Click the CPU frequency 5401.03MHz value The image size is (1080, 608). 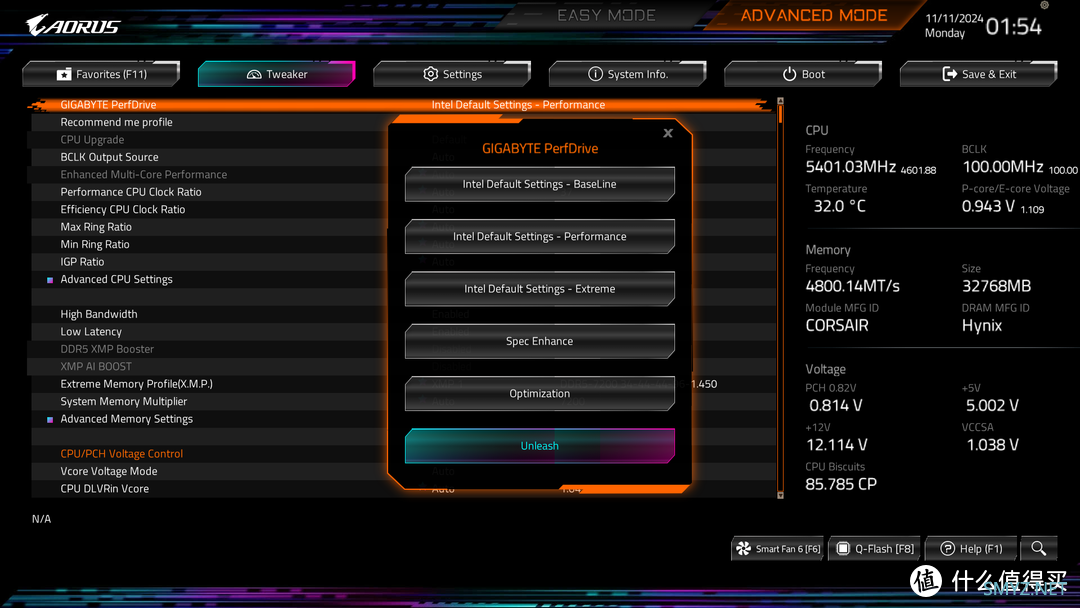pyautogui.click(x=851, y=167)
